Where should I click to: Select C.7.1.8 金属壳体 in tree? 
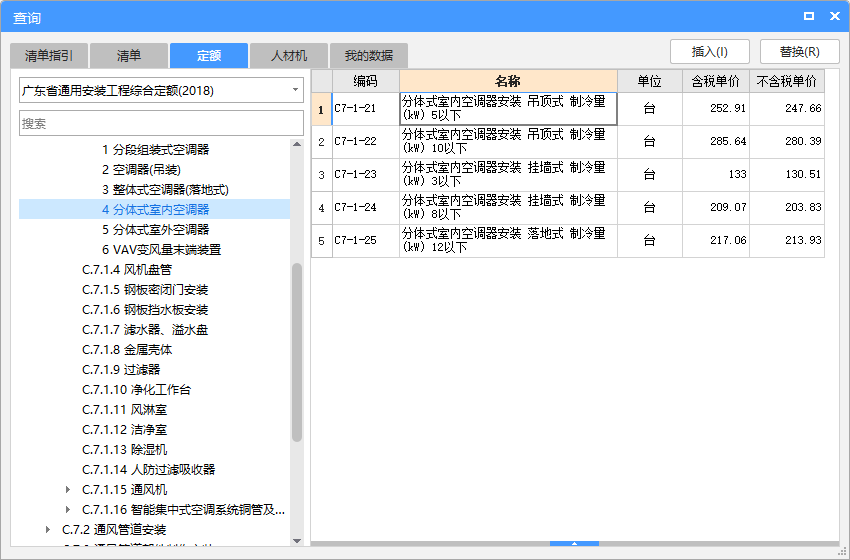tap(127, 350)
